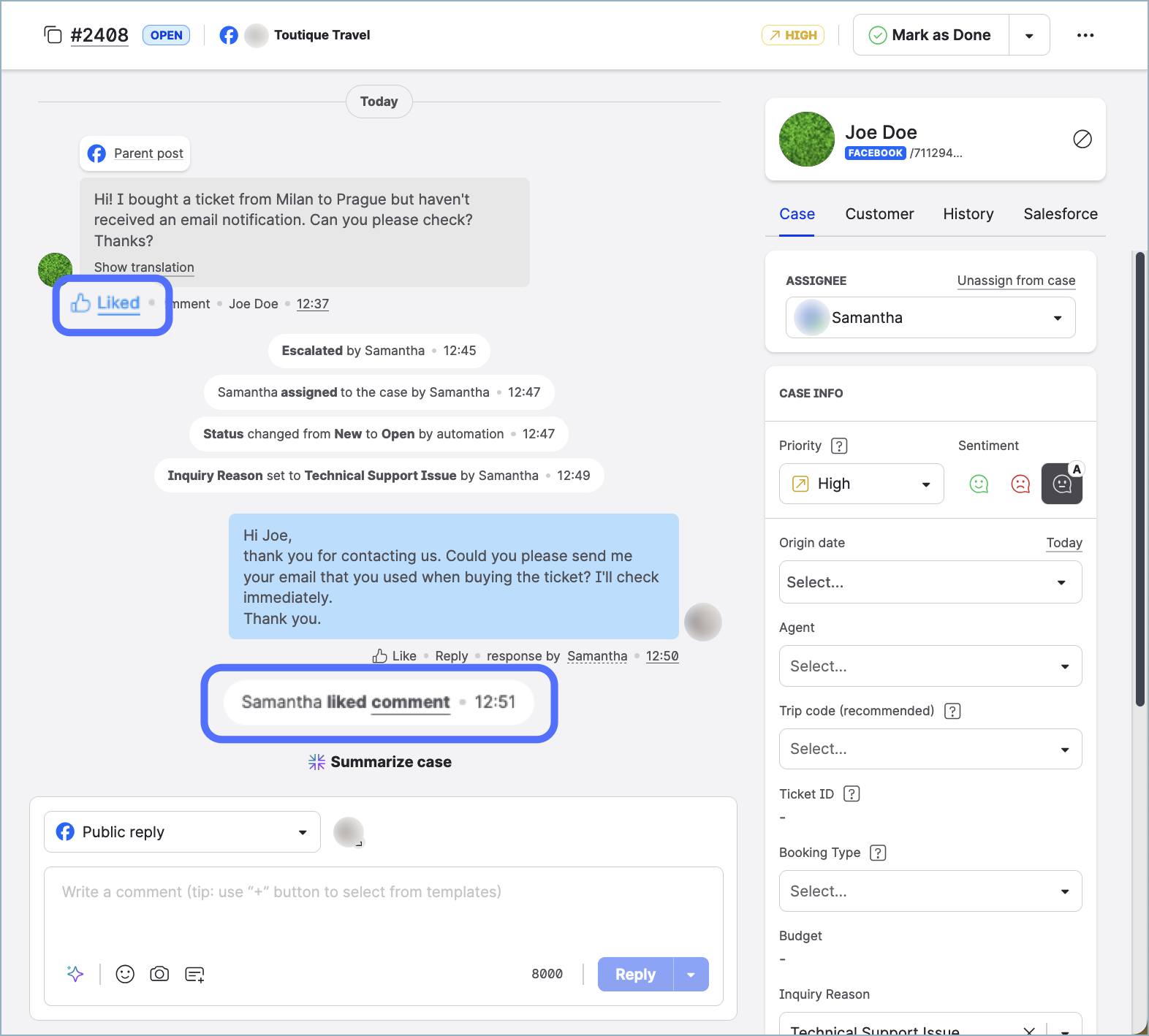
Task: Click the camera attach image icon
Action: point(159,974)
